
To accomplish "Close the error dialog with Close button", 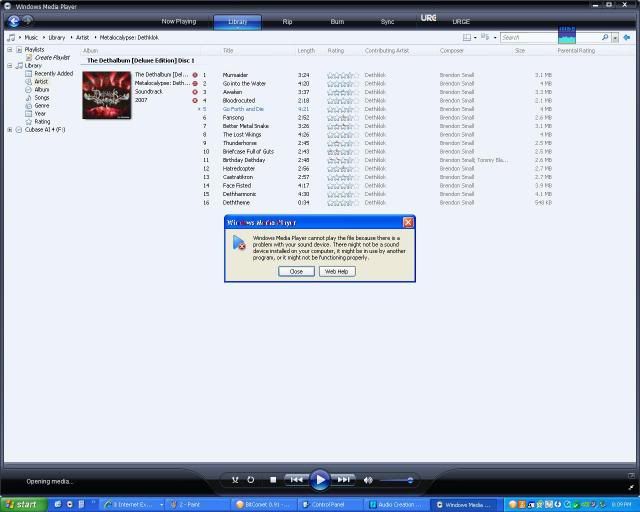I will tap(296, 272).
